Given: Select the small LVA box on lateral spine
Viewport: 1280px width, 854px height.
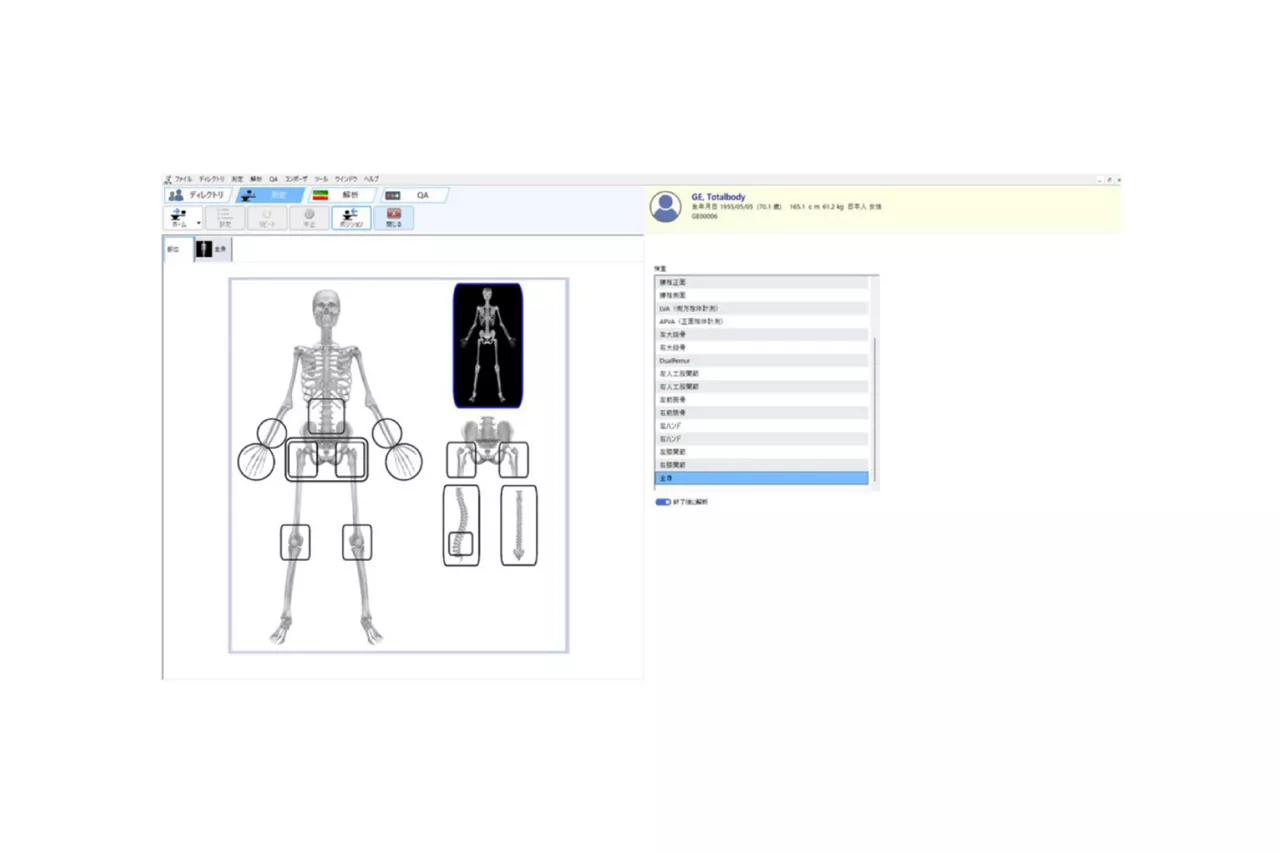Looking at the screenshot, I should coord(460,544).
